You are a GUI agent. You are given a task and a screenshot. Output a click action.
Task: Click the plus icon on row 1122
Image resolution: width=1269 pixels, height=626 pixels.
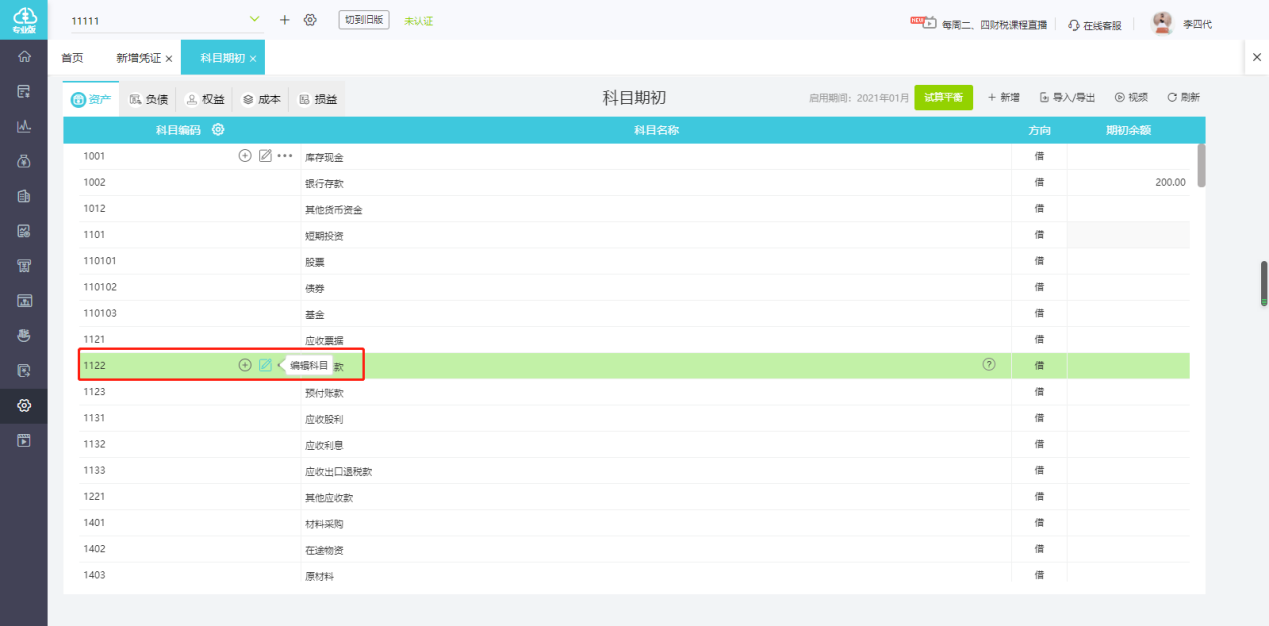point(245,365)
